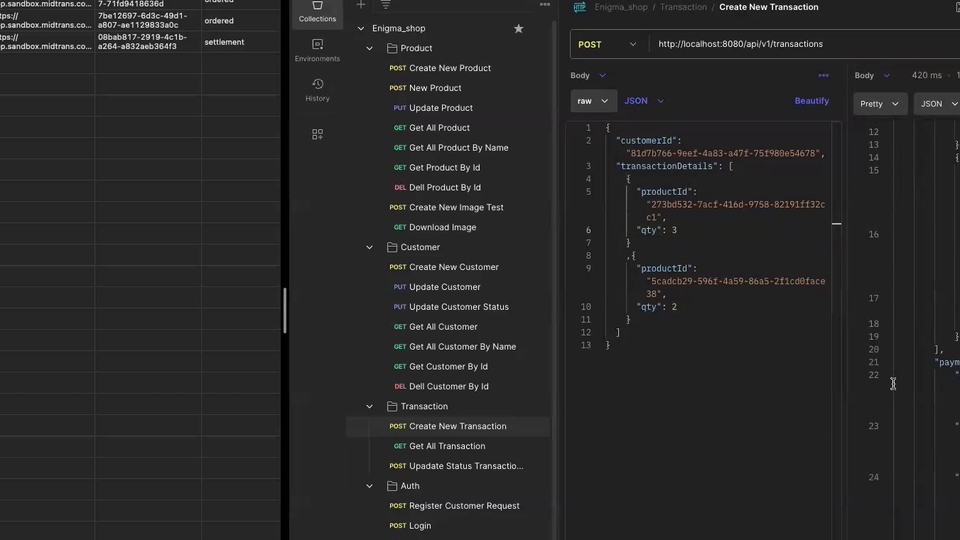Viewport: 960px width, 540px height.
Task: Open the response Body dropdown
Action: 872,75
